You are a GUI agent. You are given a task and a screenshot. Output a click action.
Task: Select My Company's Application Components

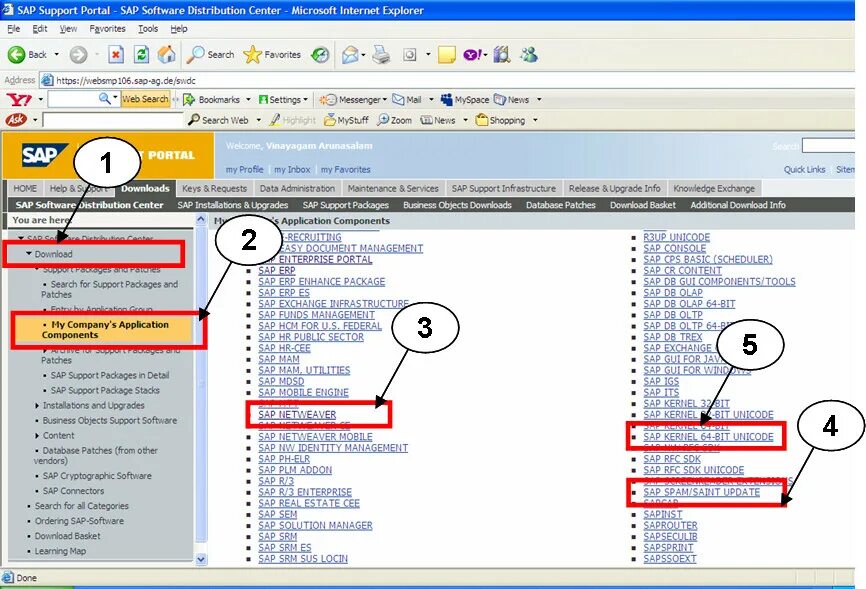click(104, 329)
